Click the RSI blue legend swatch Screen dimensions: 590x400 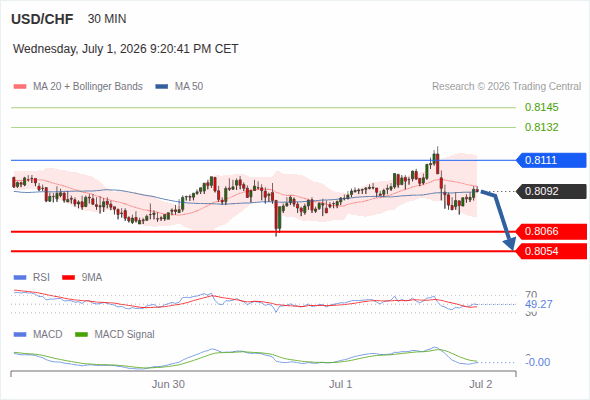(20, 278)
